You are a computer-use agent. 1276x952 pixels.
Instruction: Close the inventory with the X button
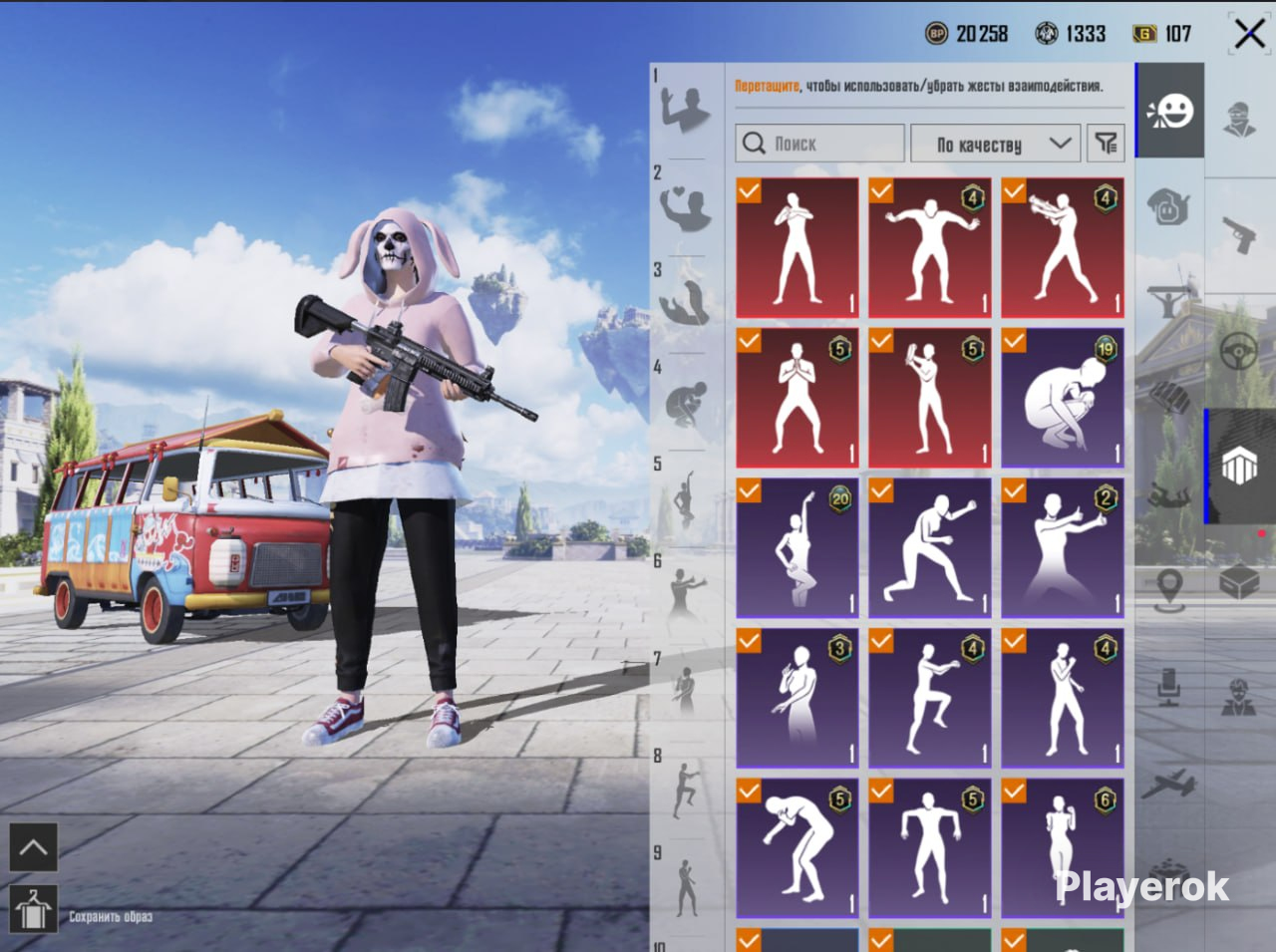tap(1249, 34)
